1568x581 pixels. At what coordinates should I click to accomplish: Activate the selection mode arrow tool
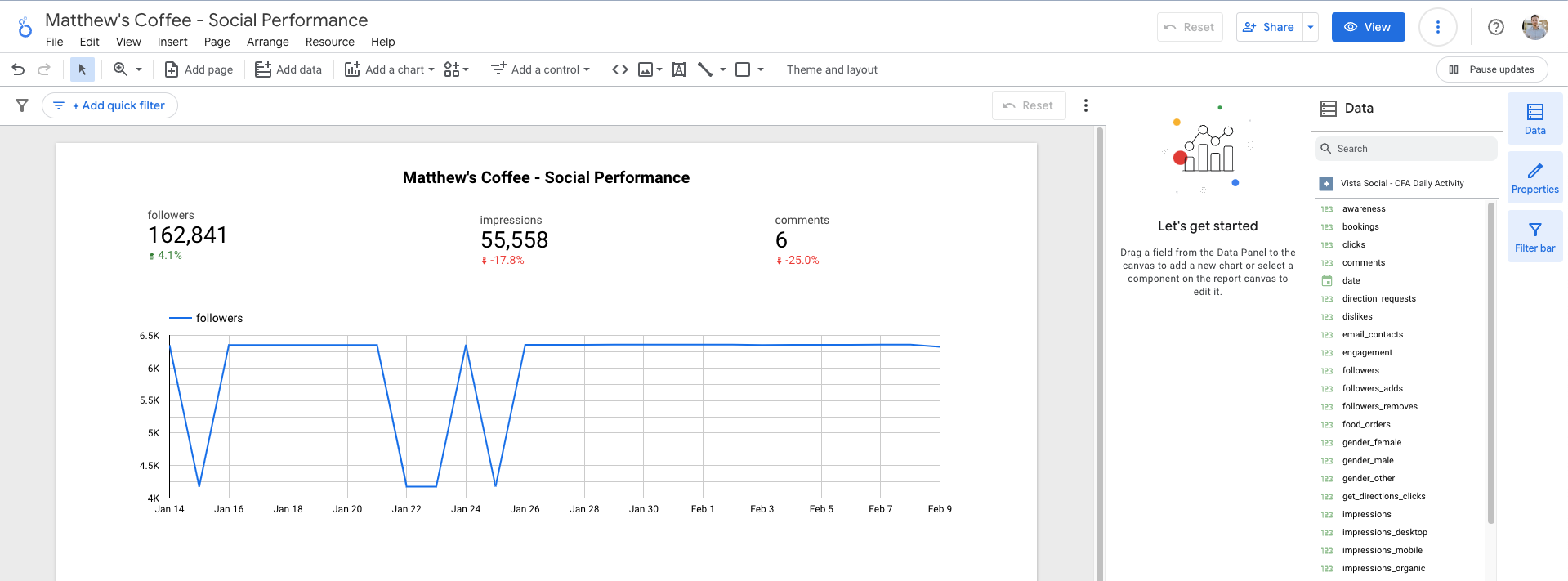point(83,69)
